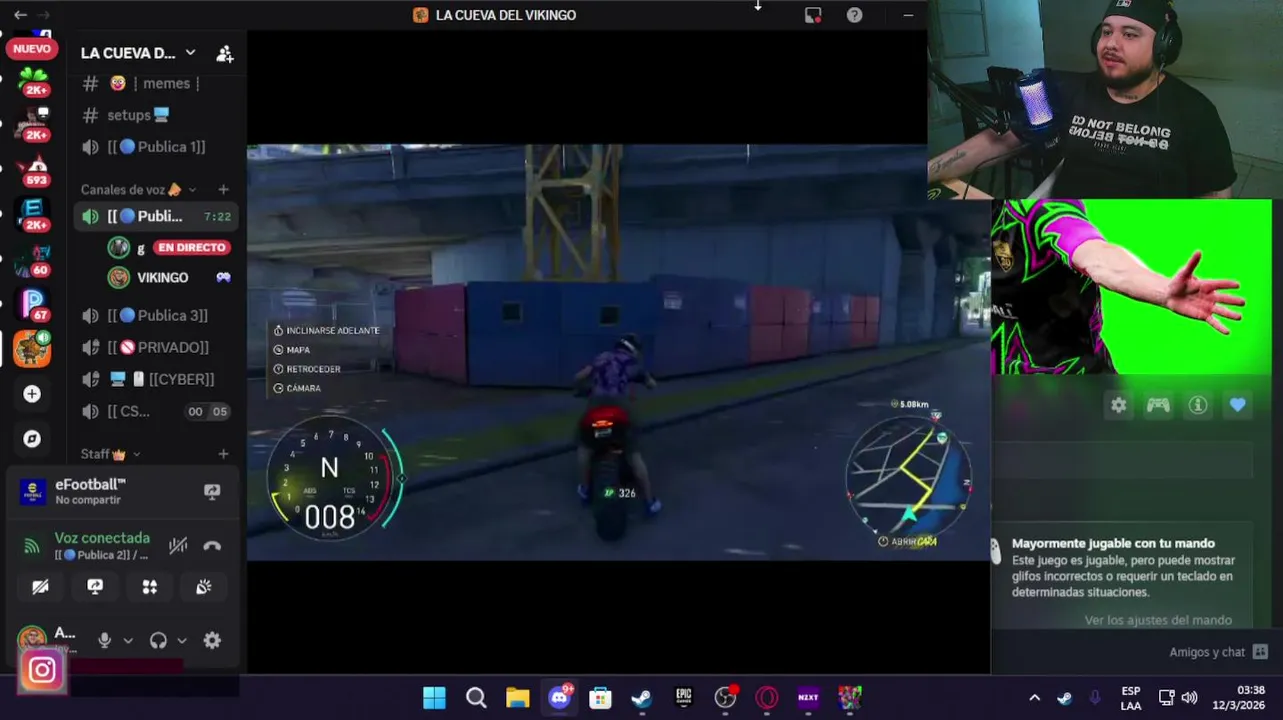Click the Steam controller layout icon
Viewport: 1283px width, 720px height.
point(1158,405)
